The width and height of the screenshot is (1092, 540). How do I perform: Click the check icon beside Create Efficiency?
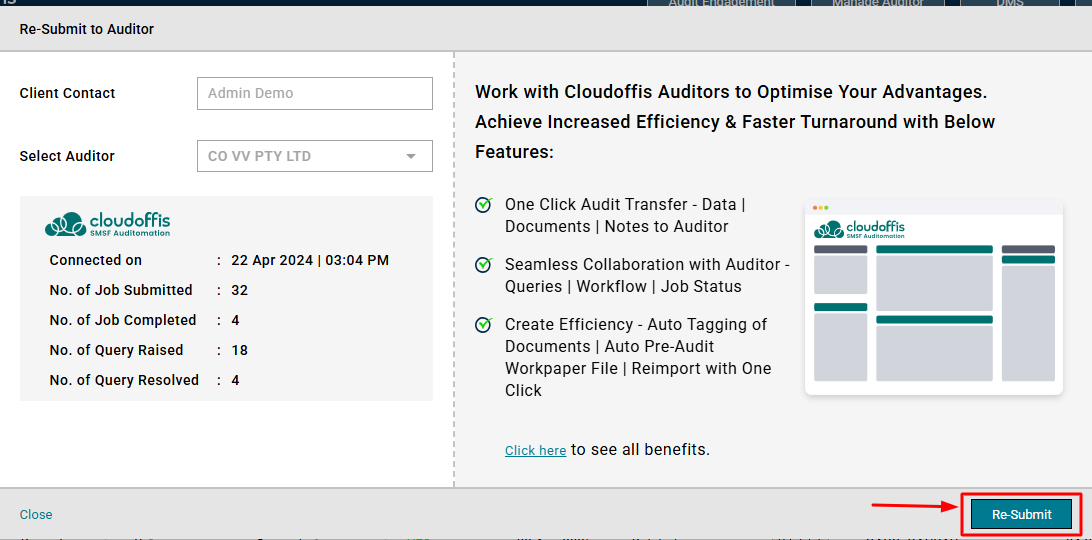[x=484, y=325]
